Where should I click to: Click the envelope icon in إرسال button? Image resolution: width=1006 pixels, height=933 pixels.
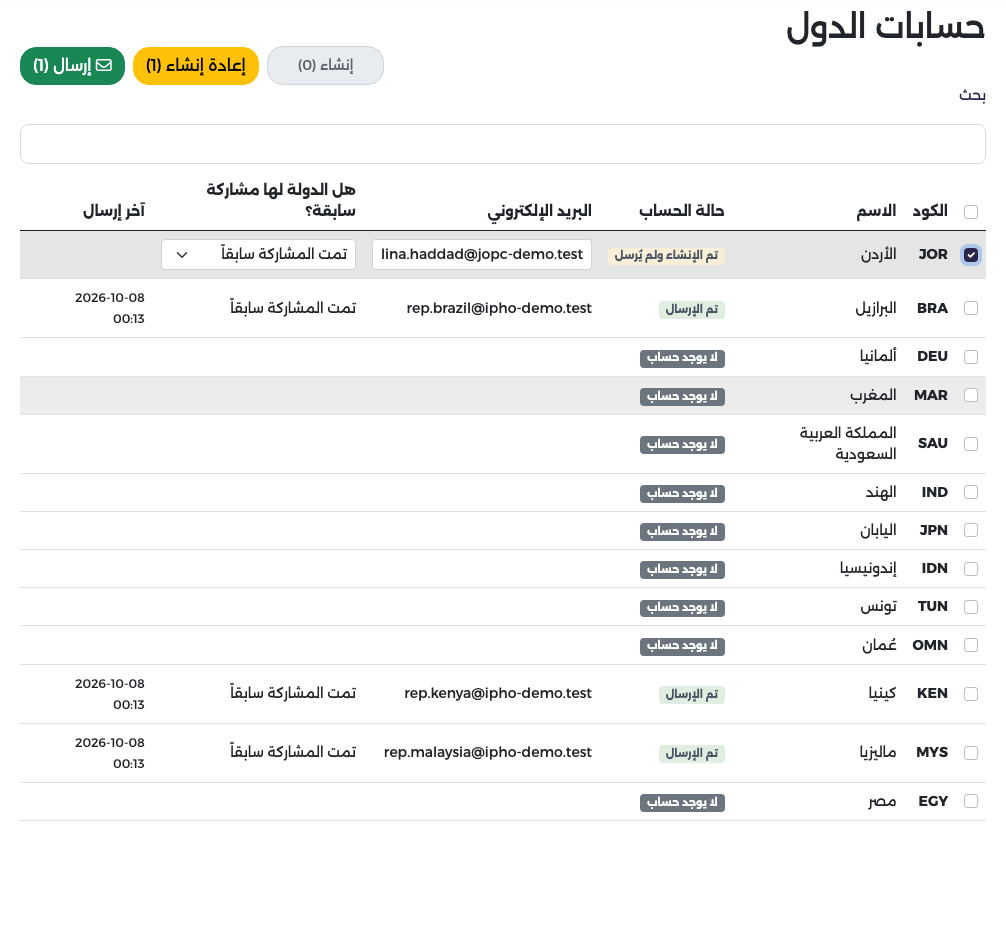click(x=104, y=65)
